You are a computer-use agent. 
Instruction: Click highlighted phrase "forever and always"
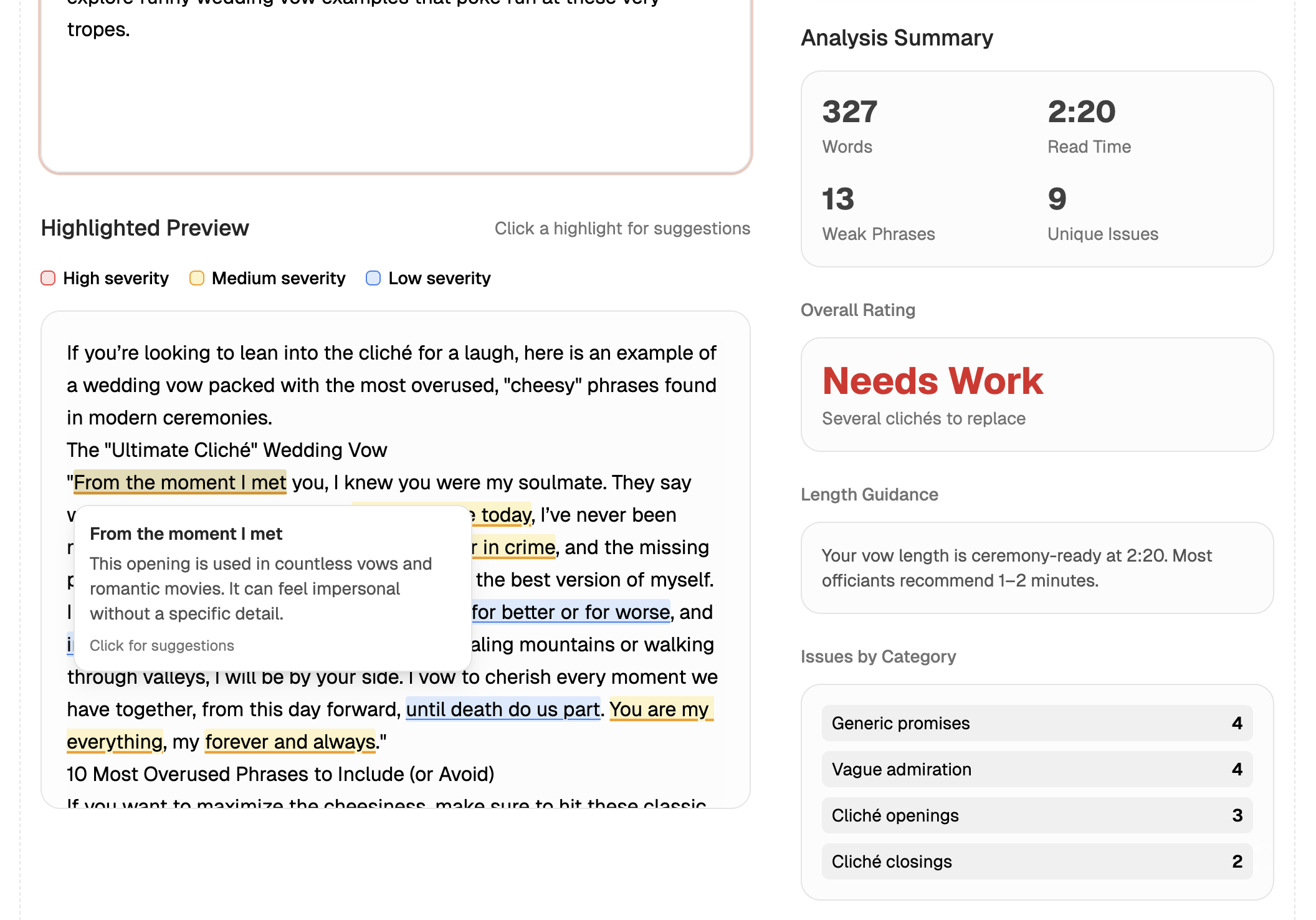click(290, 742)
